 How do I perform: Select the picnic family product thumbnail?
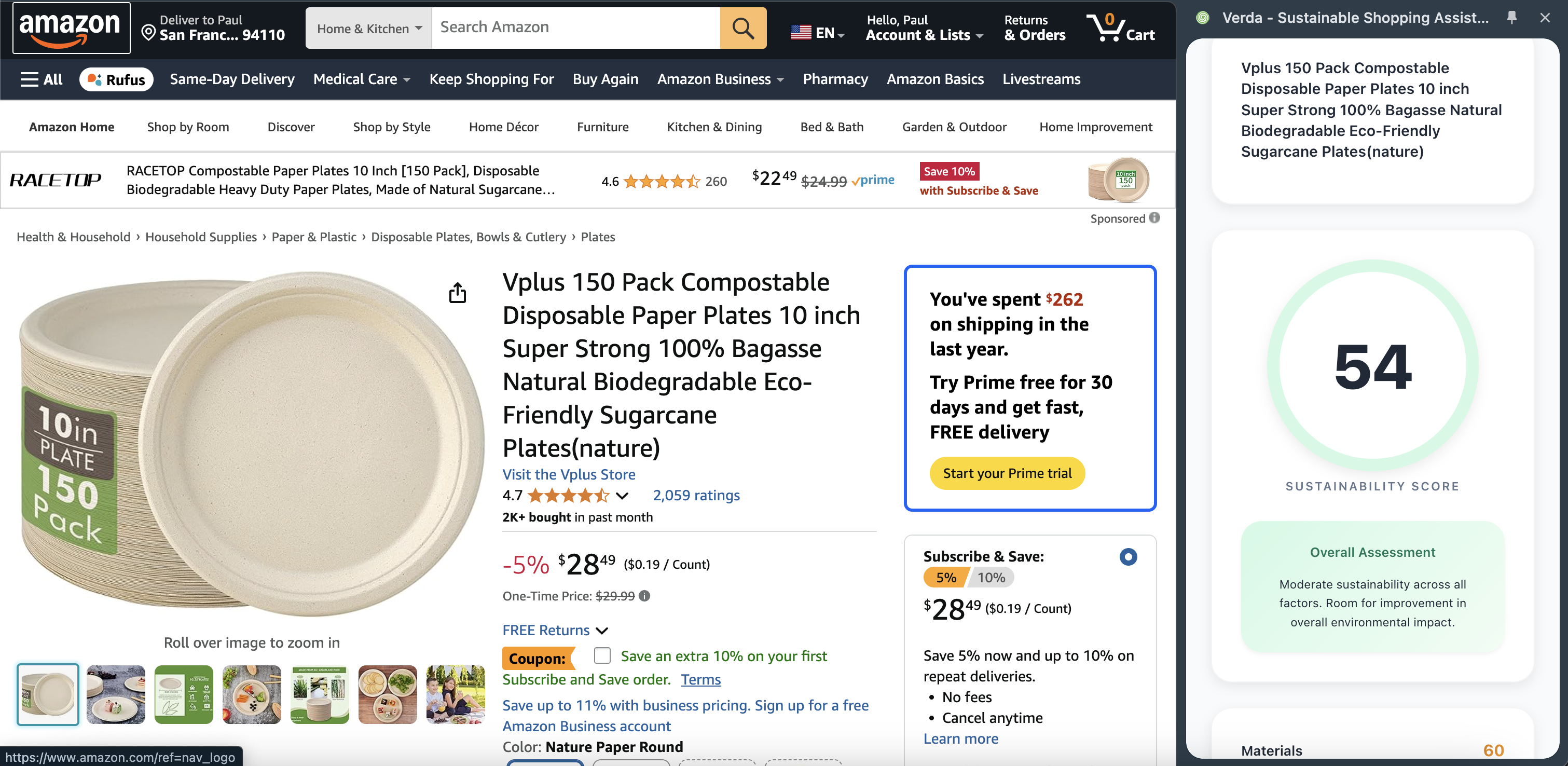click(x=456, y=694)
